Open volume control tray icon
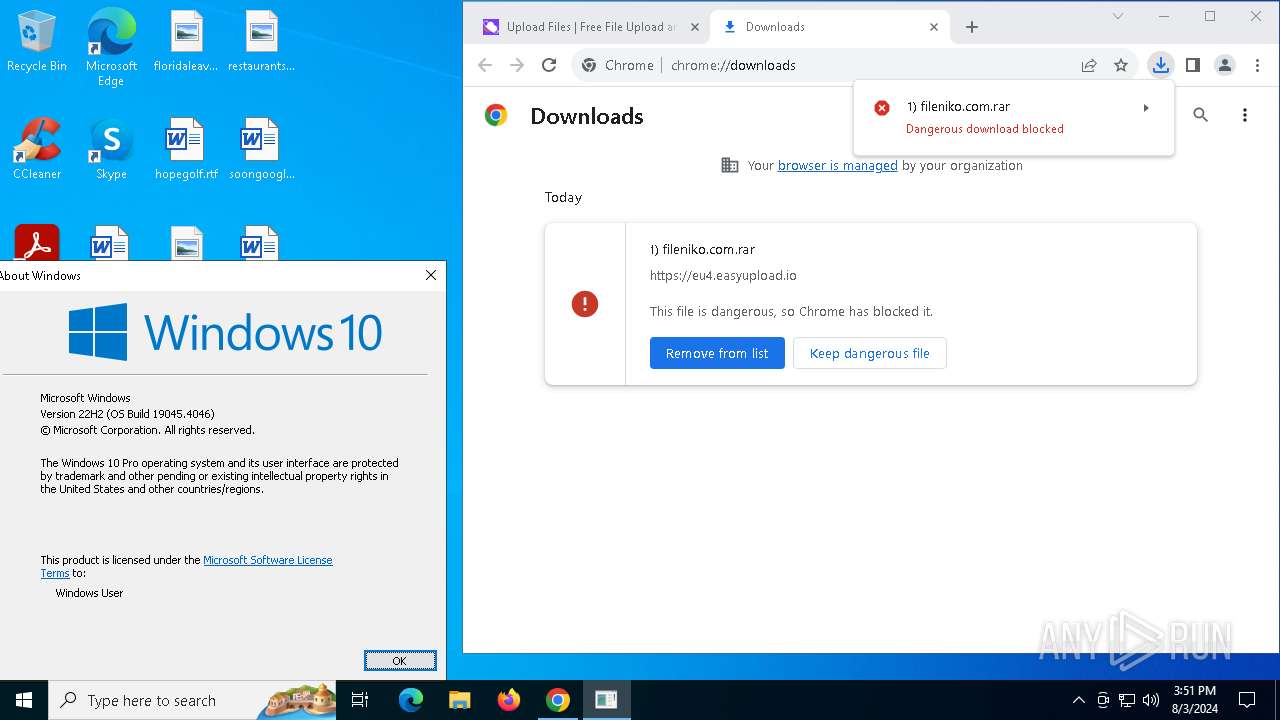1280x720 pixels. [1151, 700]
